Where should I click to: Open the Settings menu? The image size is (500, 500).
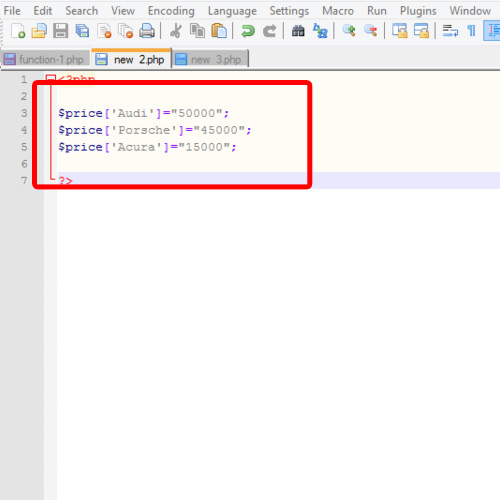(289, 11)
